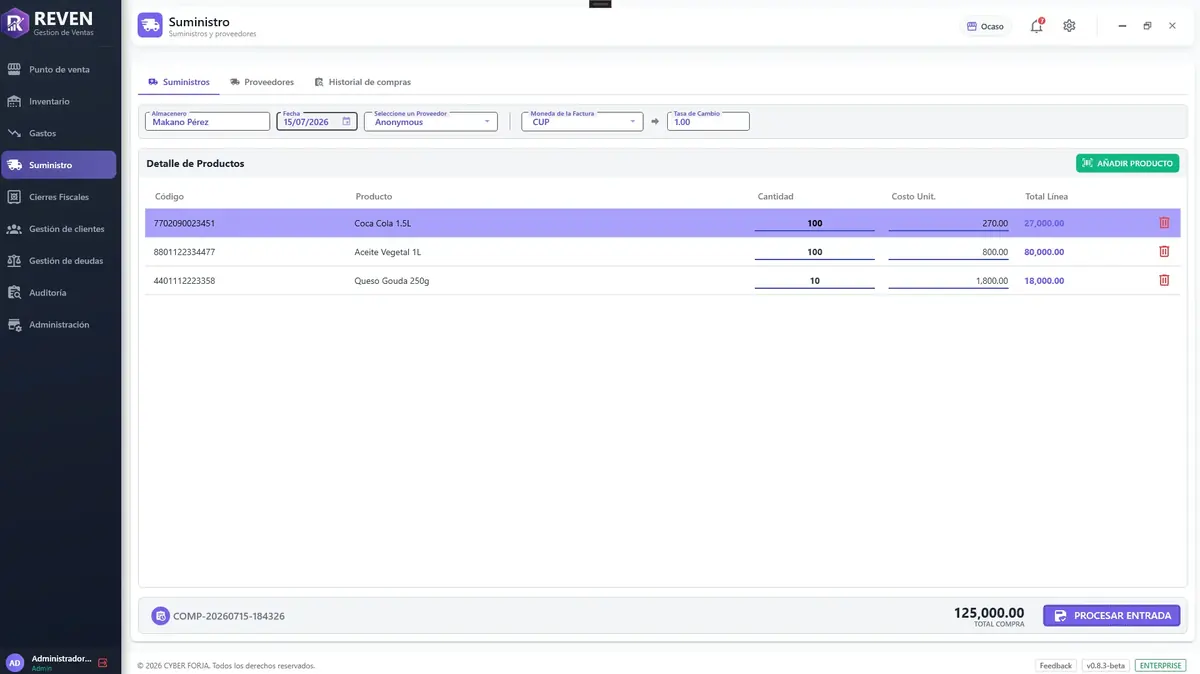Screen dimensions: 1200x674
Task: Click the ENTERPRISE badge
Action: (x=1160, y=665)
